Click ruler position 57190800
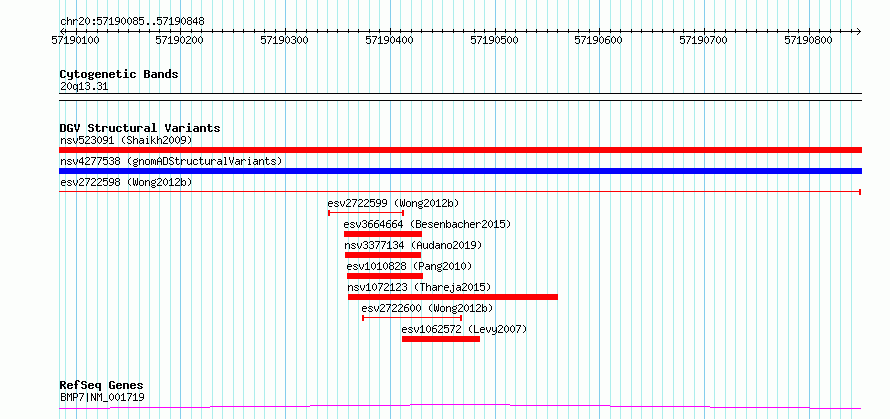This screenshot has height=419, width=890. (809, 40)
